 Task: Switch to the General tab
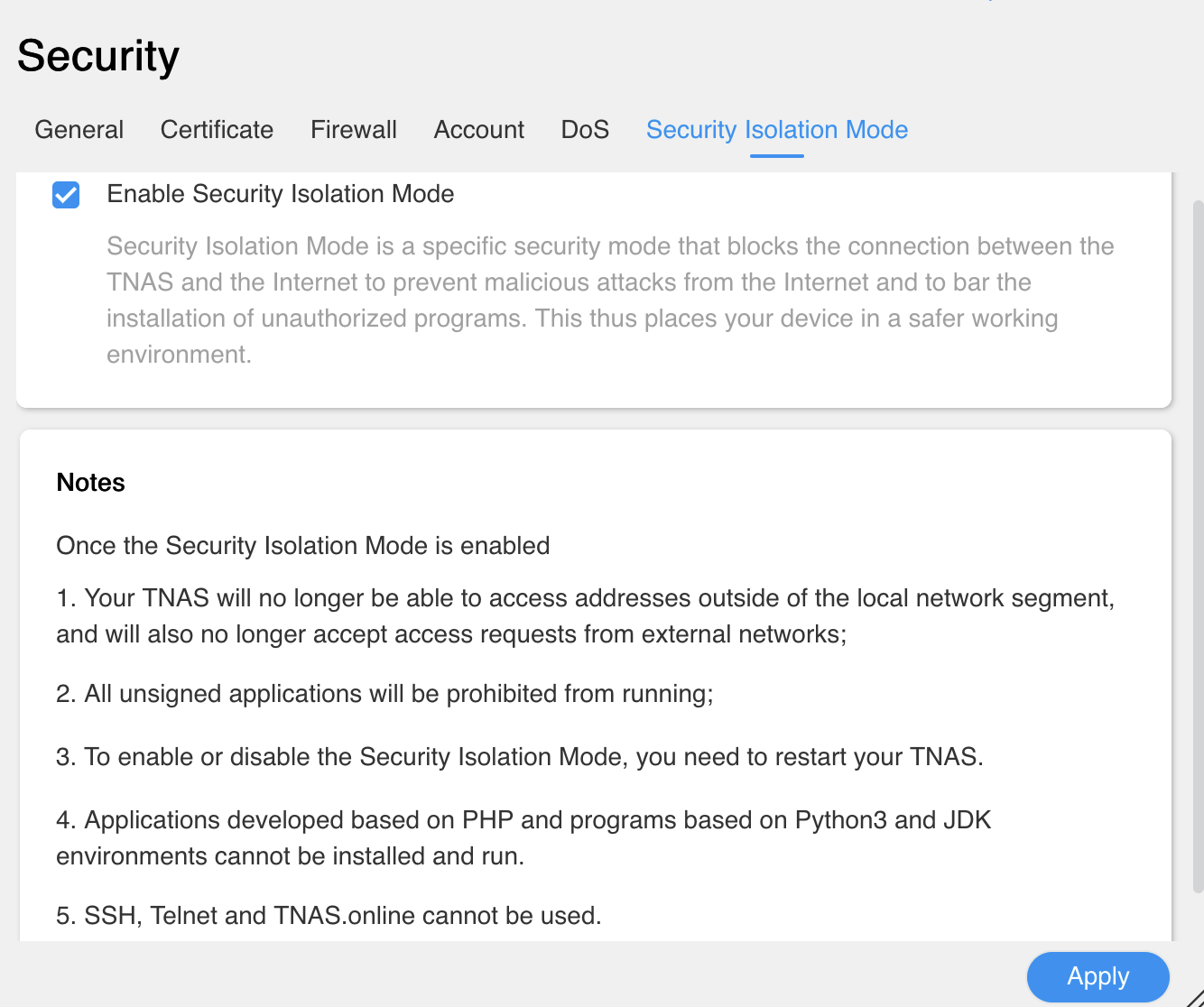coord(79,130)
